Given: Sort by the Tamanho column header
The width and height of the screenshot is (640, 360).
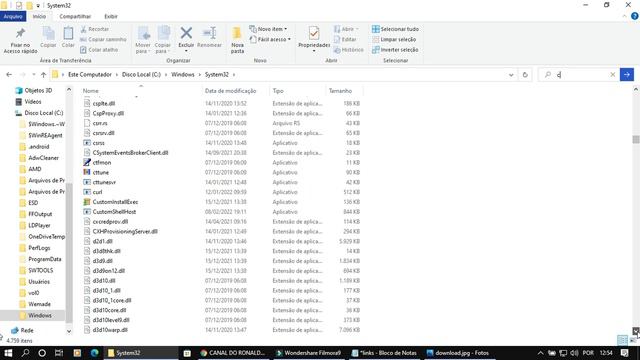Looking at the screenshot, I should pyautogui.click(x=340, y=91).
